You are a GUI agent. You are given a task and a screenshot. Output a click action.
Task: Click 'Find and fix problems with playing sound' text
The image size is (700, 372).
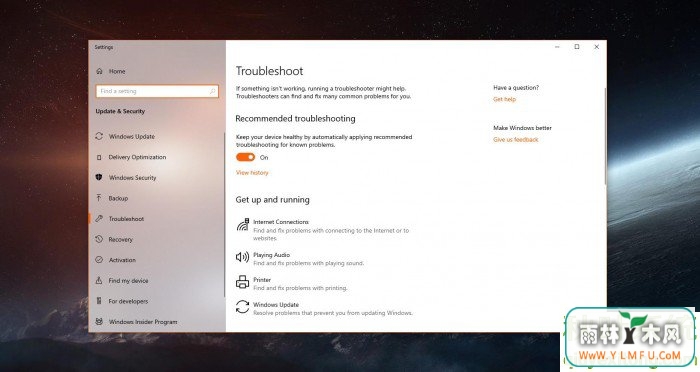(308, 263)
